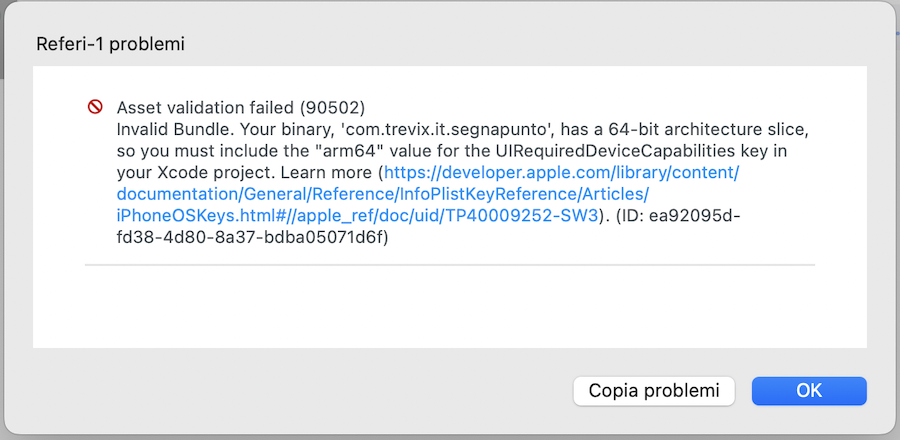The width and height of the screenshot is (900, 440).
Task: Click the red error stop icon
Action: click(x=95, y=107)
